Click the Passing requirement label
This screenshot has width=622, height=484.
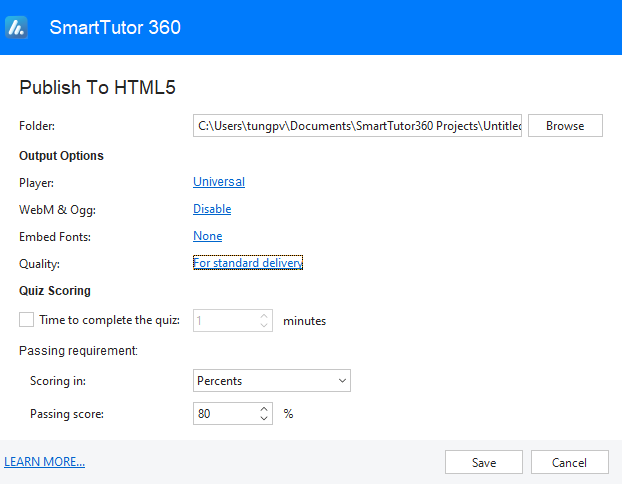79,351
